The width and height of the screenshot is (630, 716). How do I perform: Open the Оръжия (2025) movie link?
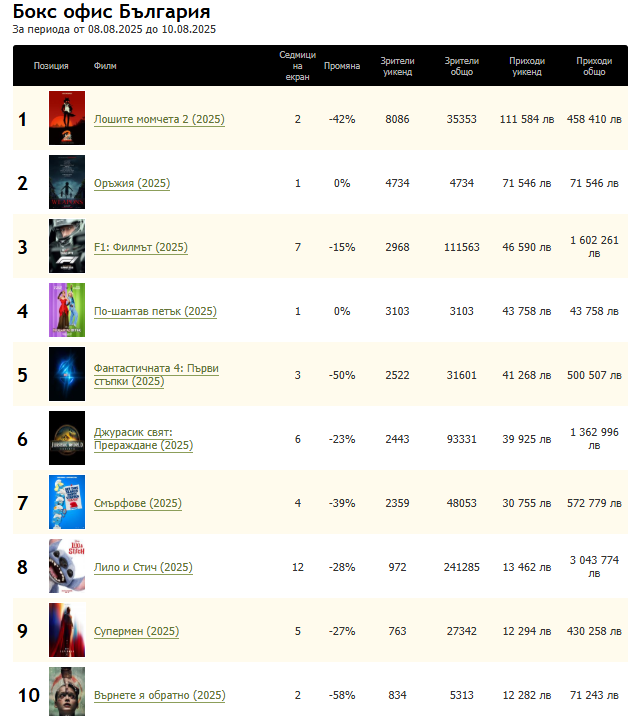tap(132, 184)
